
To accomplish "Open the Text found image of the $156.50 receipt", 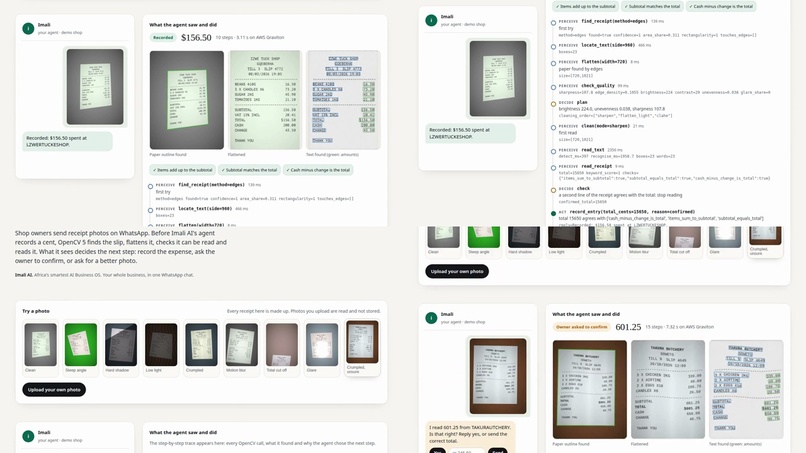I will (x=343, y=100).
